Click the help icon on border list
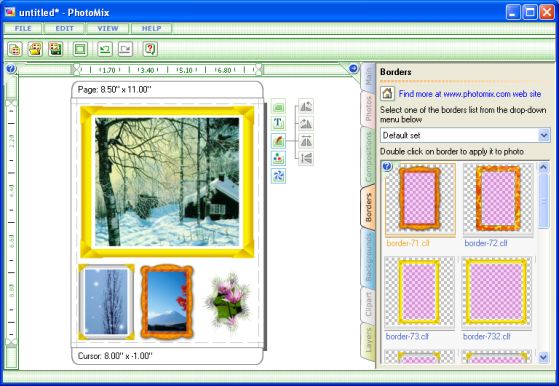 (x=387, y=166)
